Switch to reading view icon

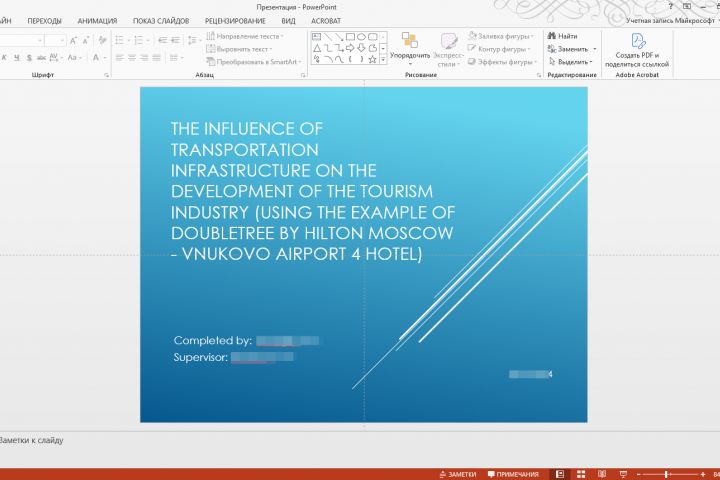coord(602,474)
